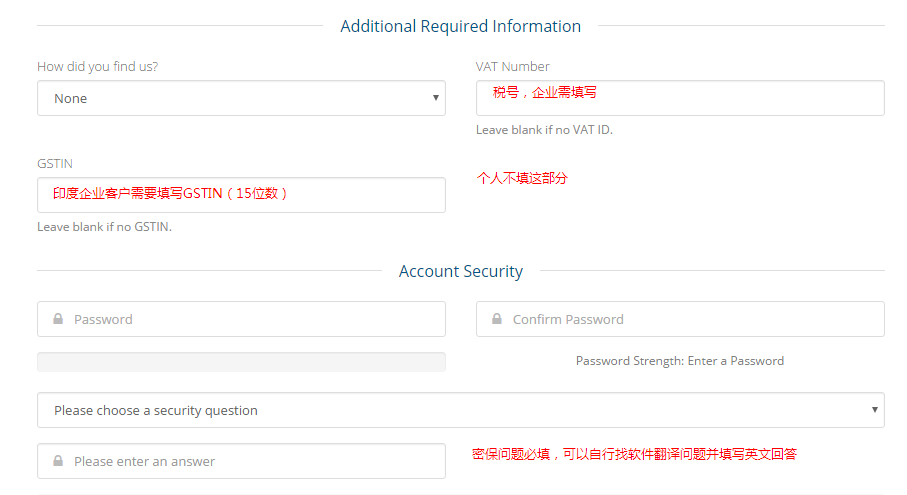Click the Additional Required Information heading
This screenshot has width=907, height=495.
click(460, 27)
